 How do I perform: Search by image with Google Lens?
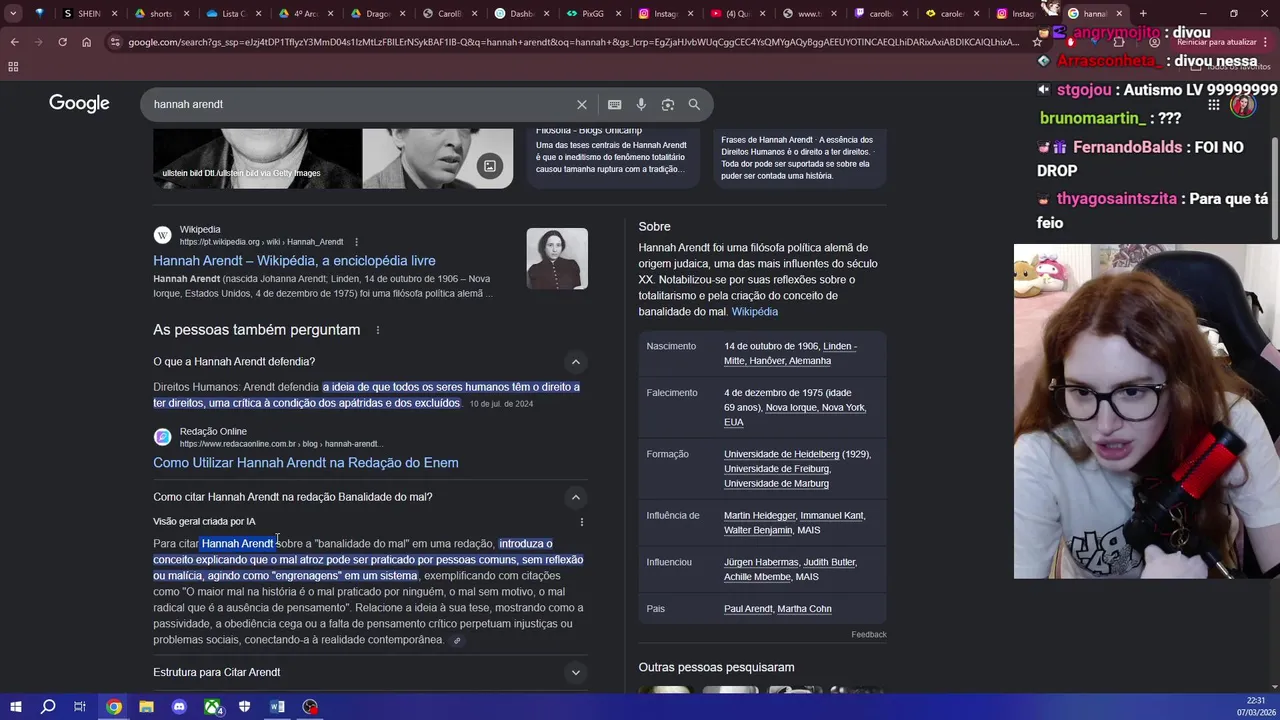(667, 104)
